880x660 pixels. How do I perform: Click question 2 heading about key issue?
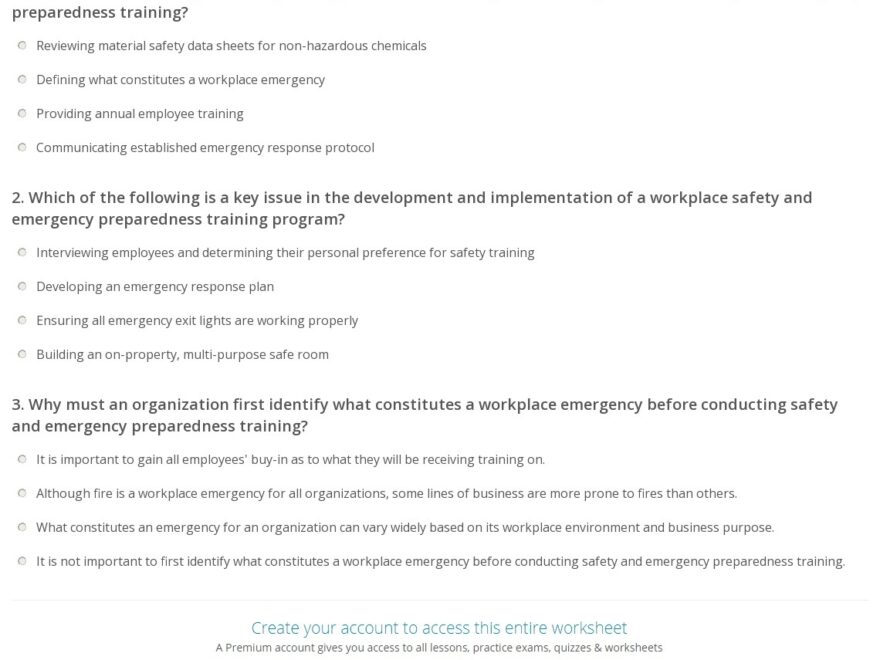[411, 208]
